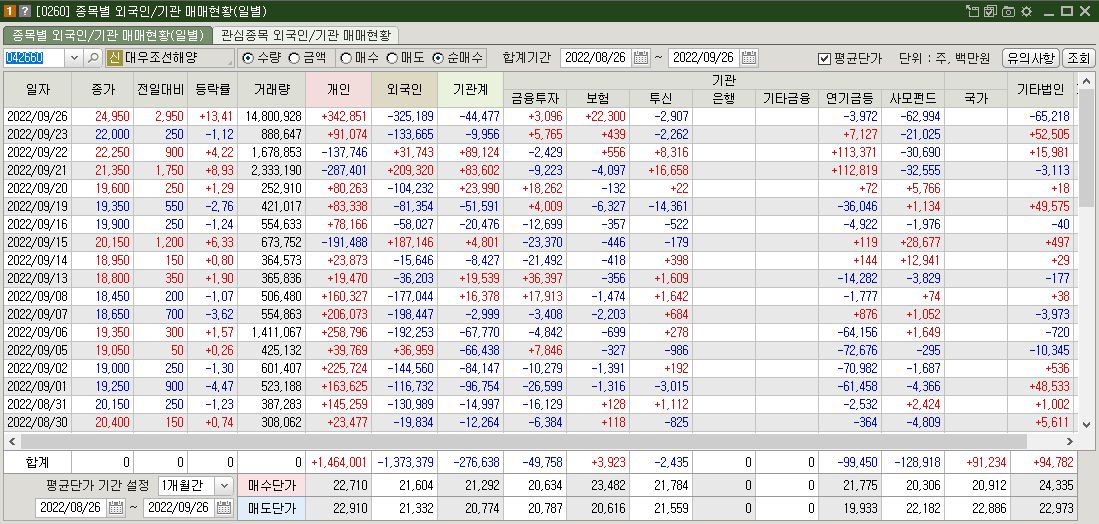Click the +1,464,001 total individual cell
This screenshot has height=524, width=1099.
[339, 462]
